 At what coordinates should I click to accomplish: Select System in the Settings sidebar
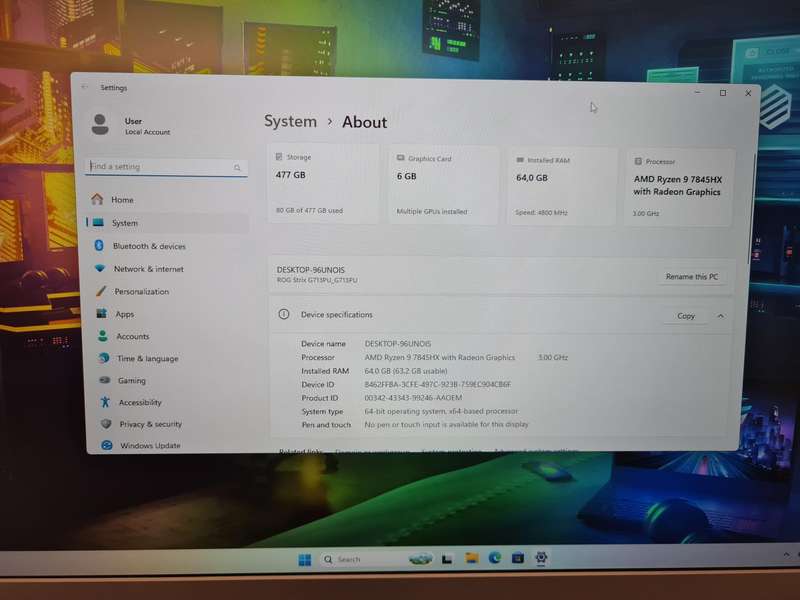167,223
